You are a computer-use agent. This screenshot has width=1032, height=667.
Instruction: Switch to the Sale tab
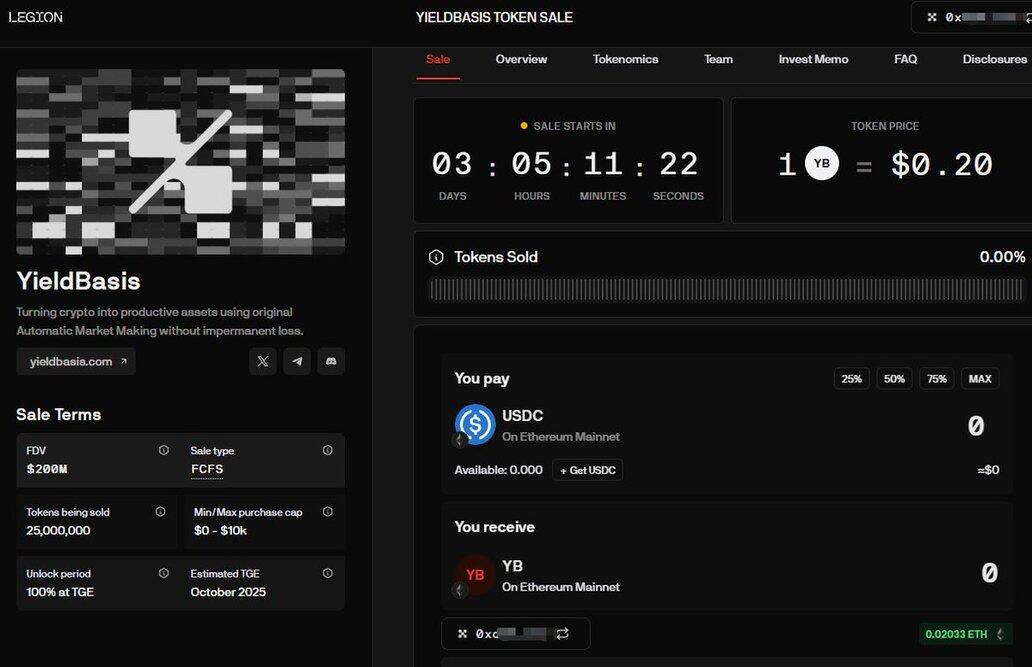438,59
